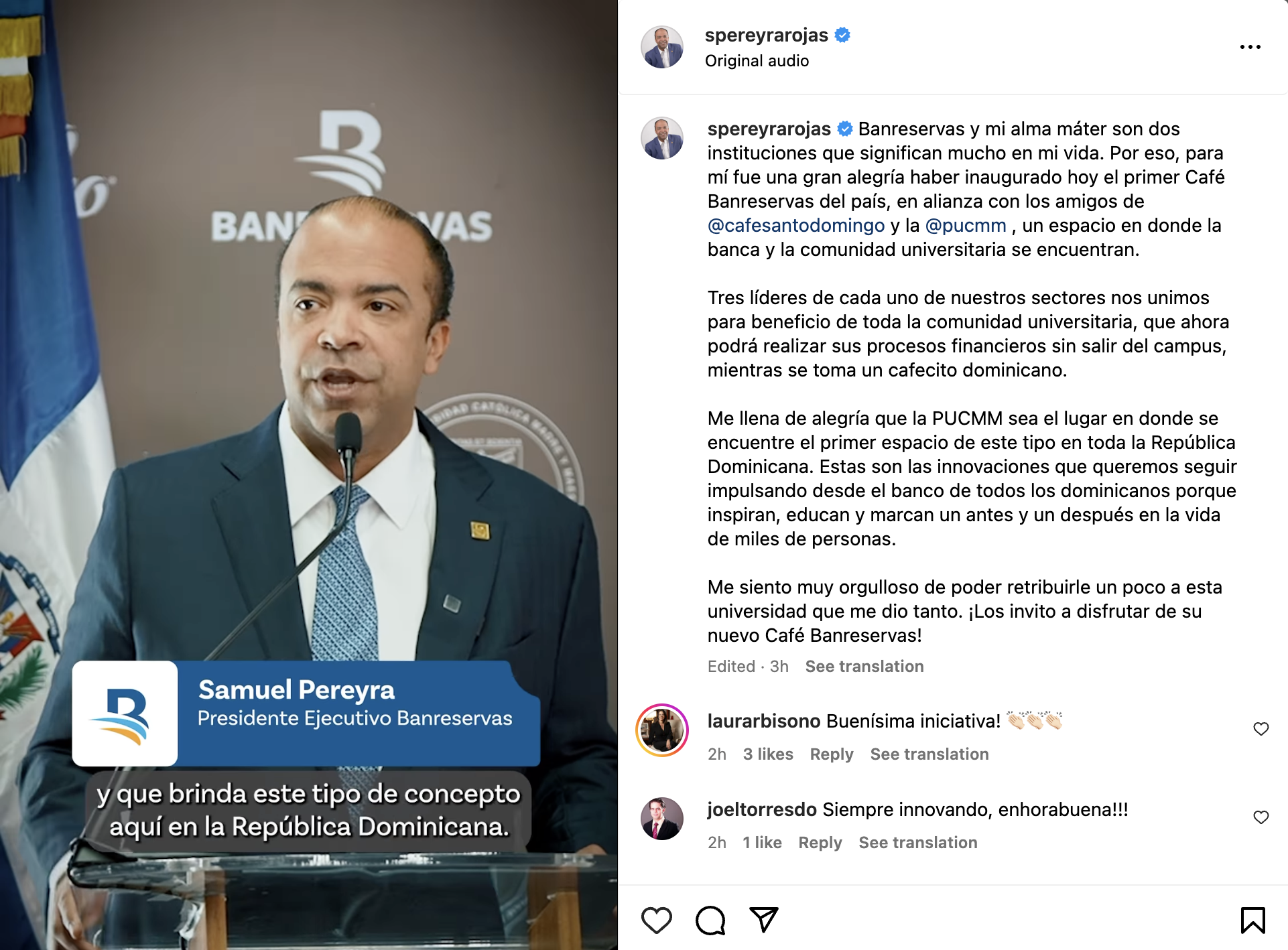View 3 likes on laurarbisono's comment

[768, 754]
